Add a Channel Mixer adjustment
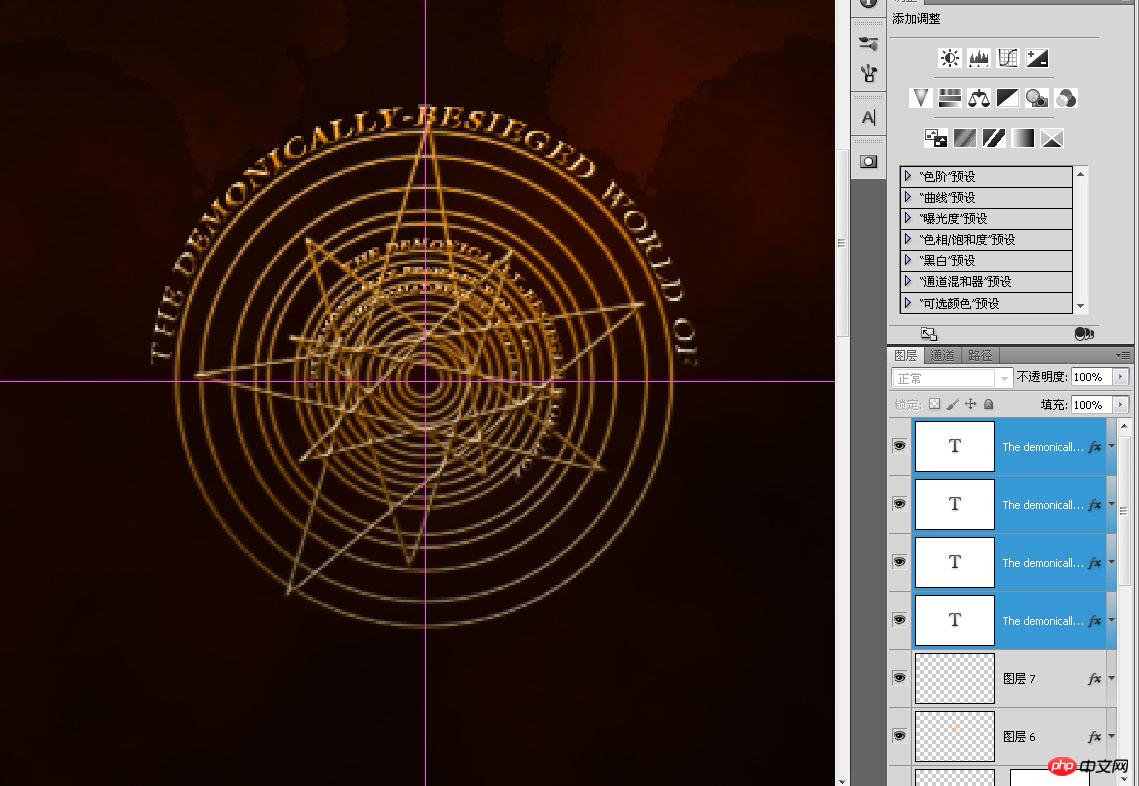This screenshot has width=1139, height=786. 1066,98
